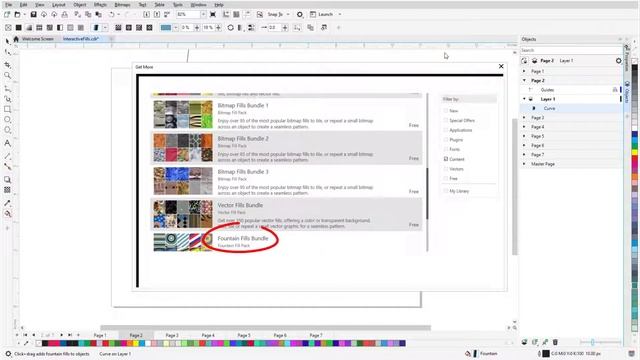Uncheck the Content filter checkbox

(446, 159)
